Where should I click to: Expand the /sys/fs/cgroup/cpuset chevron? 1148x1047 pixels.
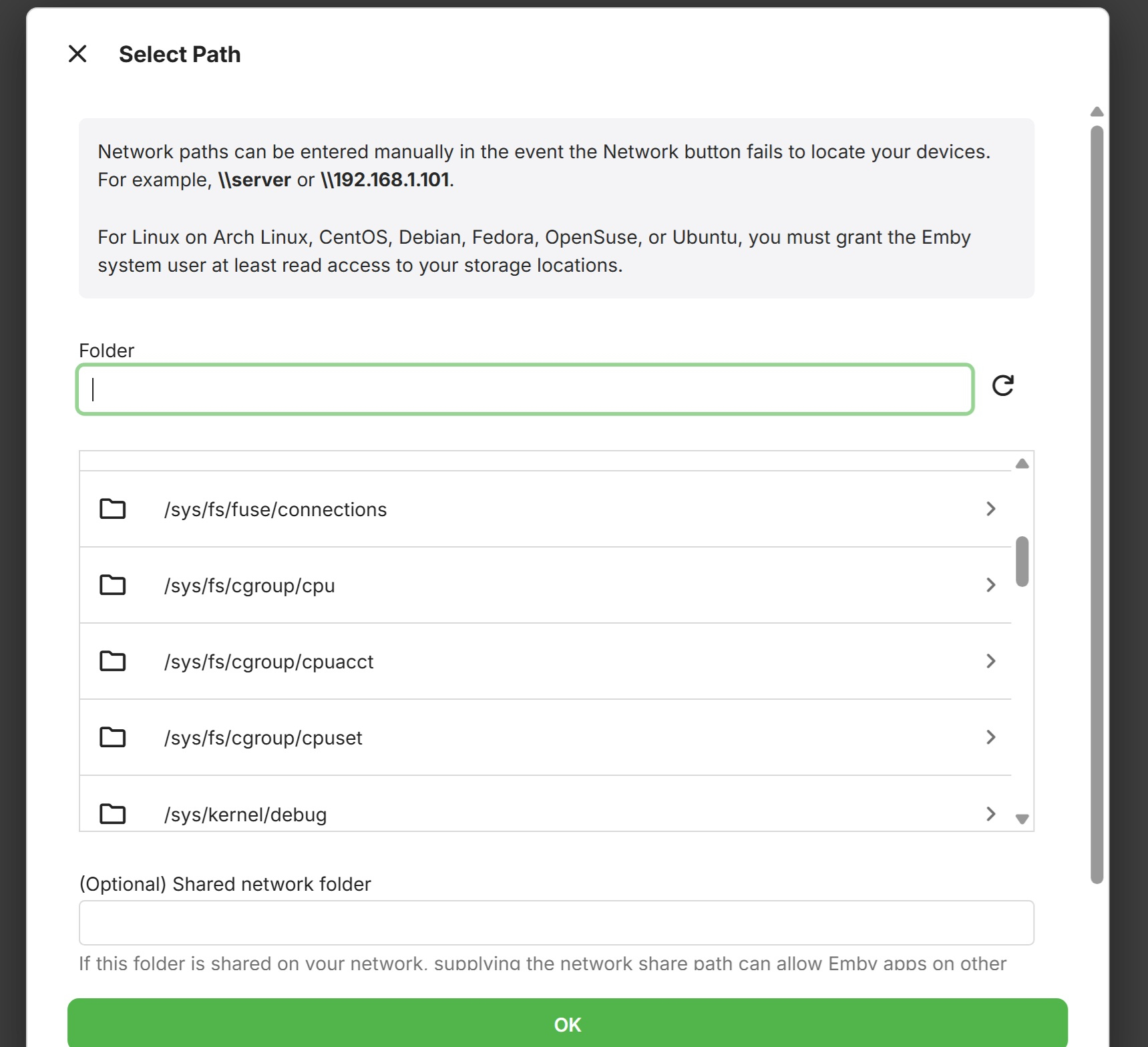991,737
